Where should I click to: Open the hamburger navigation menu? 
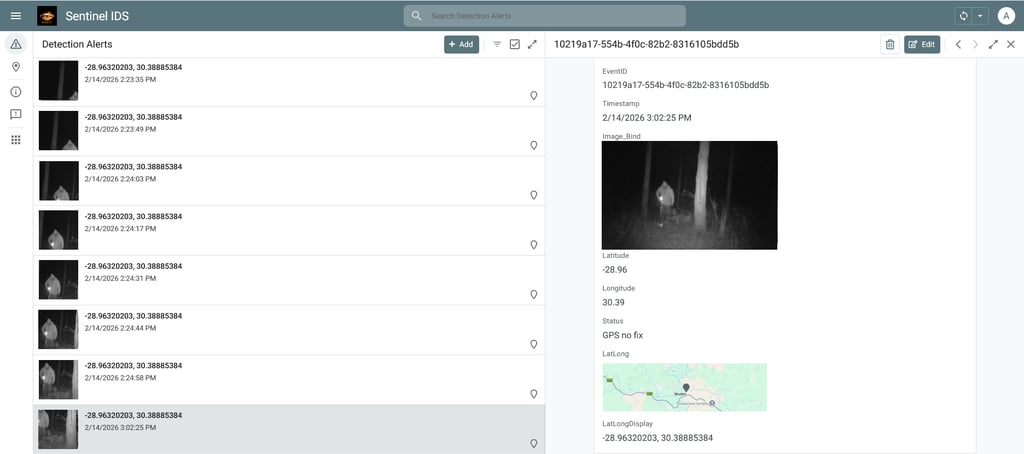tap(16, 16)
